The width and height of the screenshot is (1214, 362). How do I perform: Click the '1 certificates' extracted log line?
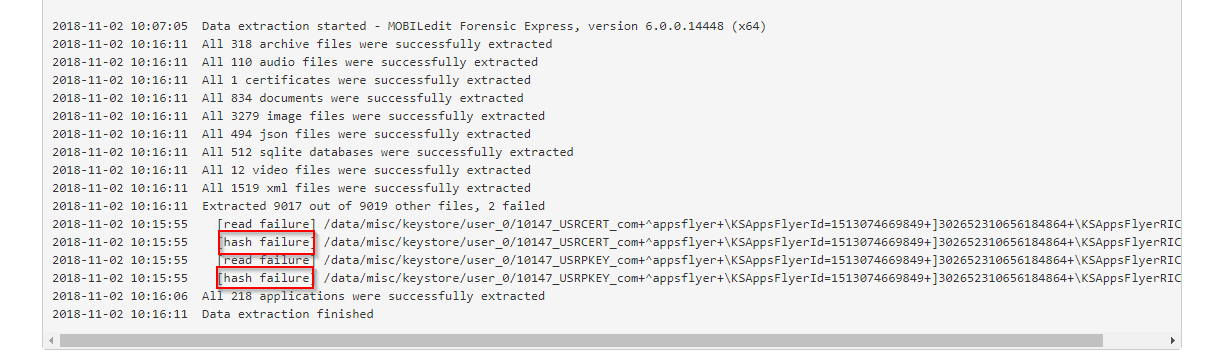tap(291, 80)
